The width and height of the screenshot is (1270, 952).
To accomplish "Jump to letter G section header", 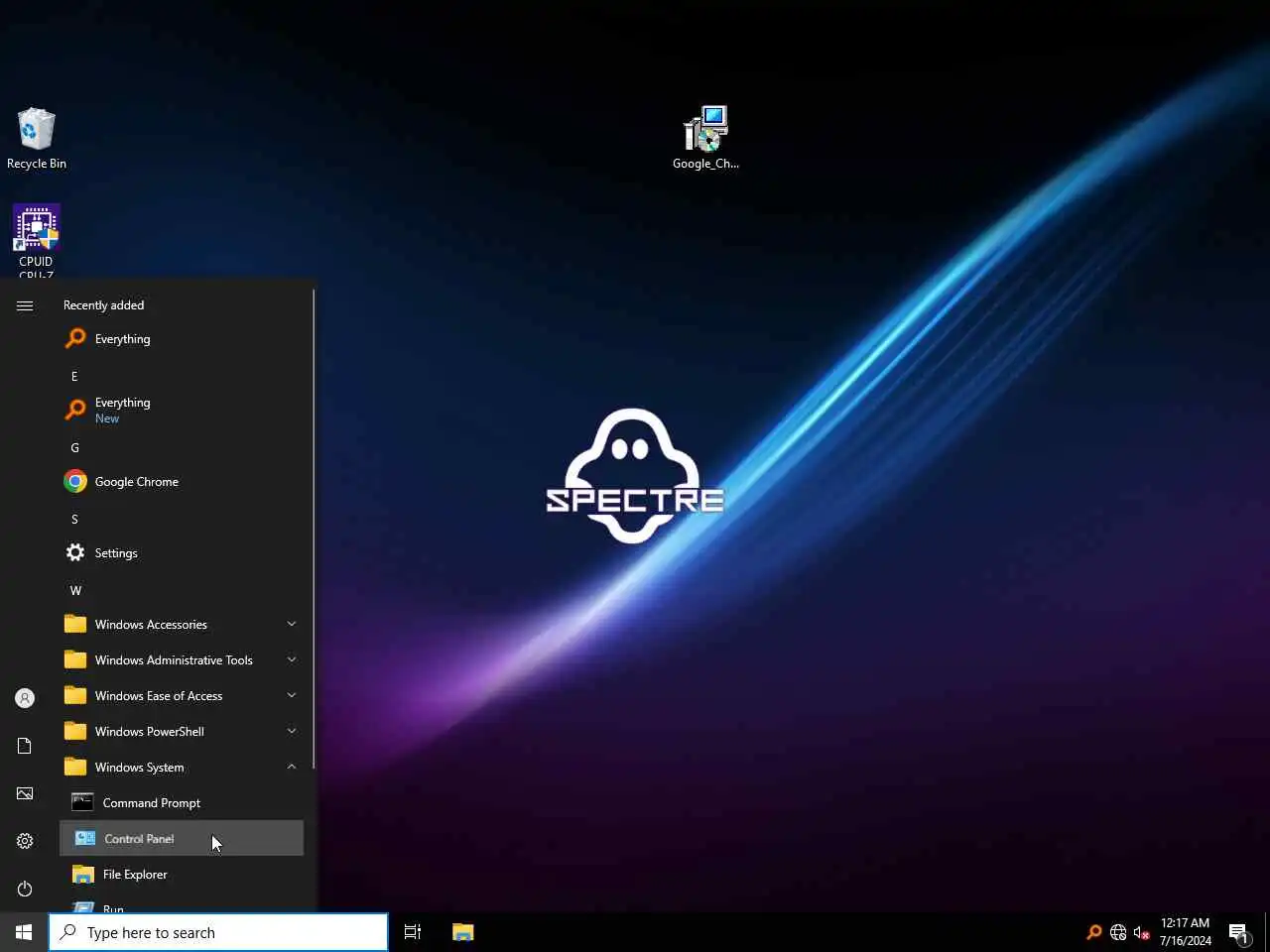I will click(x=74, y=448).
